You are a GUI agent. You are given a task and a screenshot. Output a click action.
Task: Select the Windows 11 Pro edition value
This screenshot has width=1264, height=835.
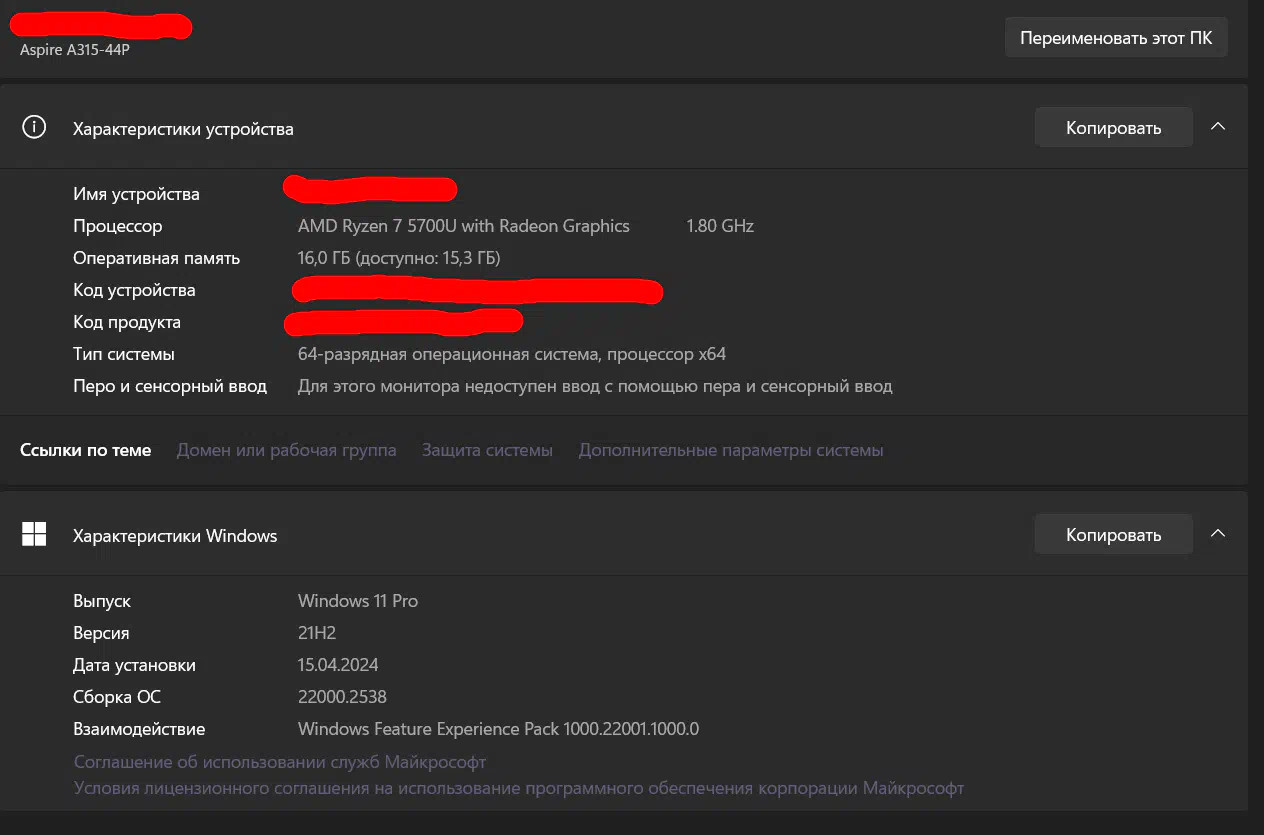[358, 601]
